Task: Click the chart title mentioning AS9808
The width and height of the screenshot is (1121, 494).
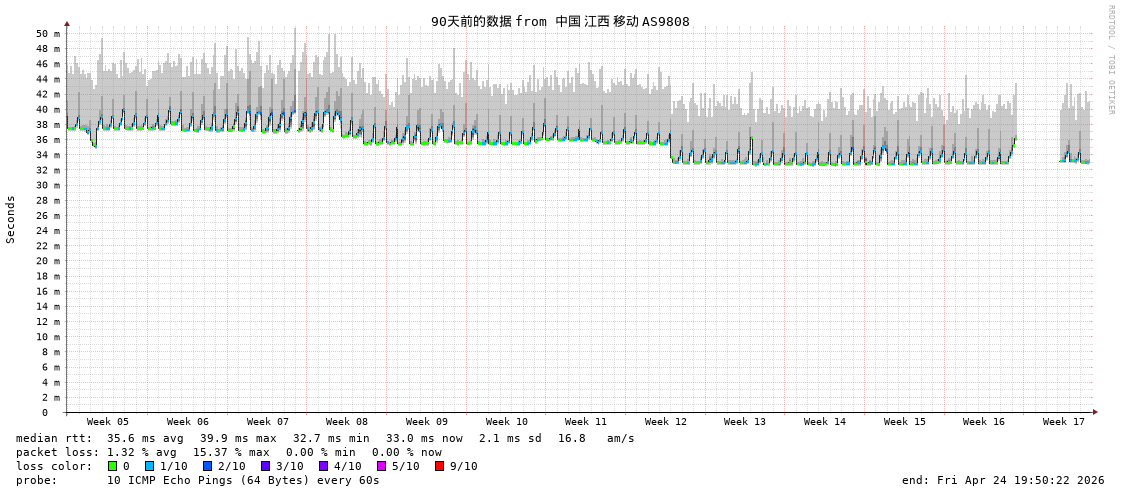Action: point(560,21)
